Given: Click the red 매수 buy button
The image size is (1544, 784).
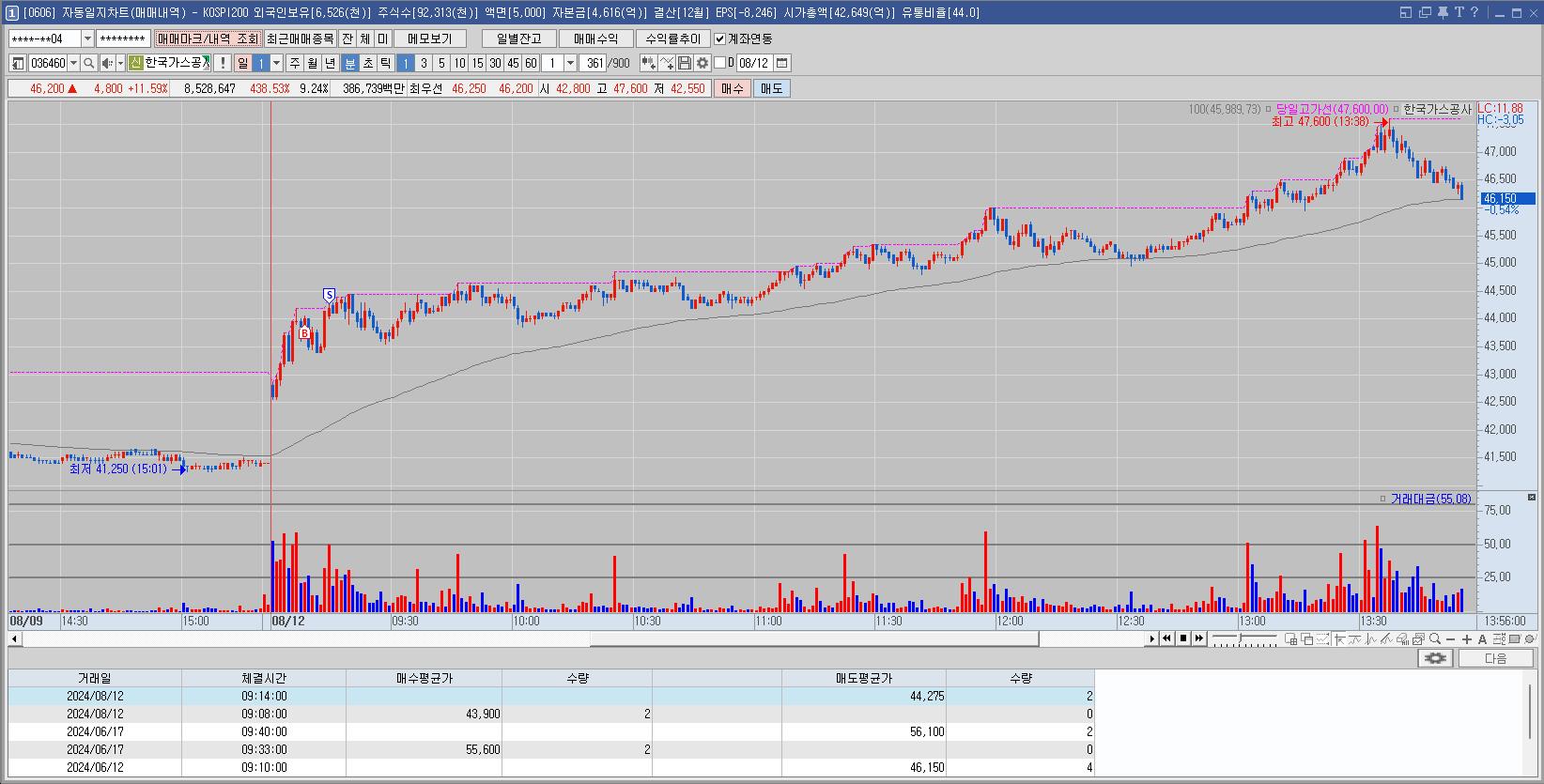Looking at the screenshot, I should point(732,88).
